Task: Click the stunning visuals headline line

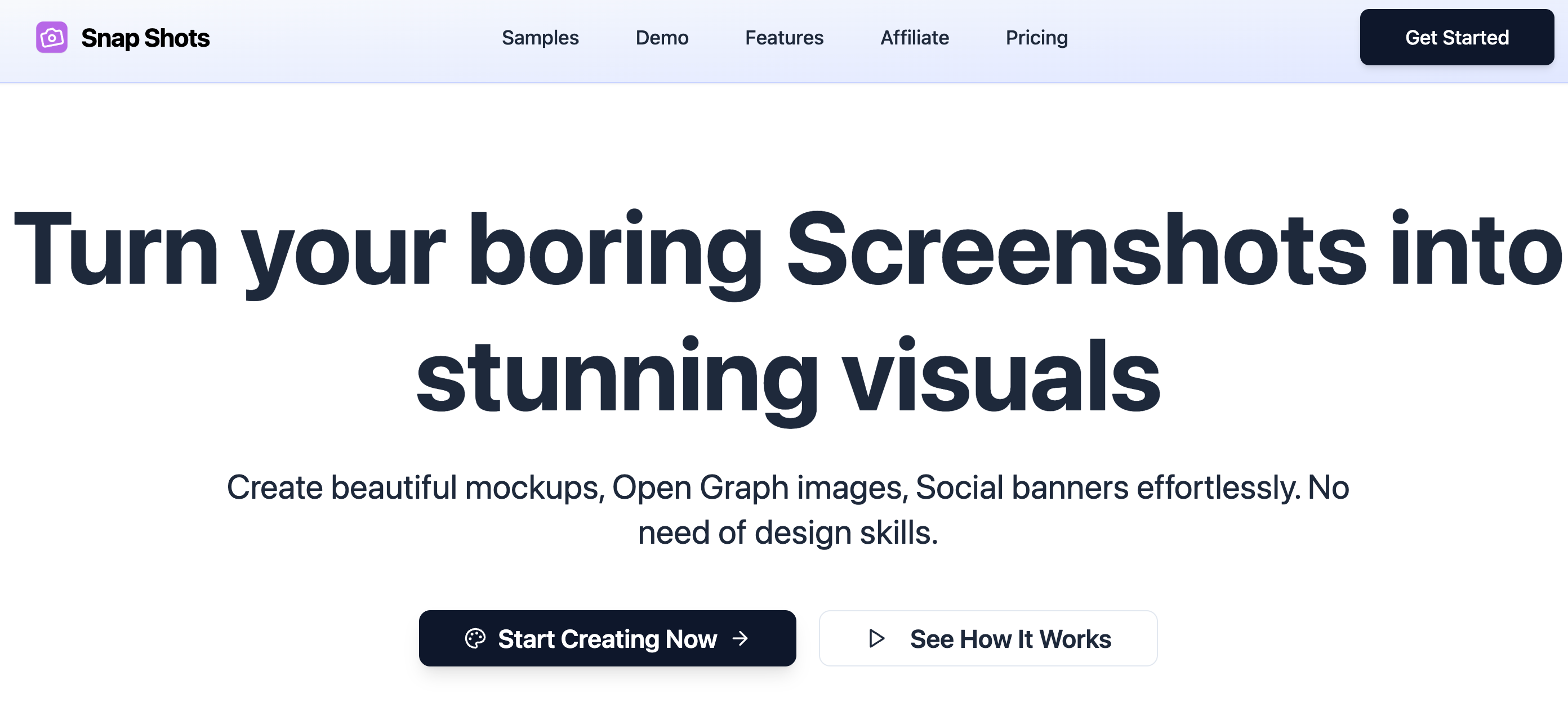Action: pyautogui.click(x=787, y=377)
